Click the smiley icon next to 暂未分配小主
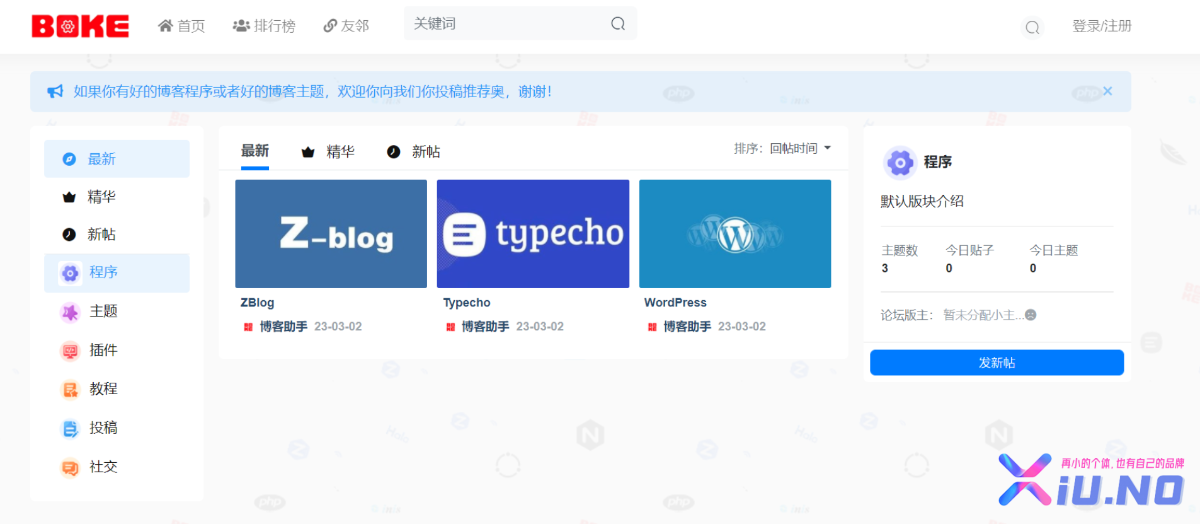Screen dimensions: 1200x524 tap(1031, 315)
